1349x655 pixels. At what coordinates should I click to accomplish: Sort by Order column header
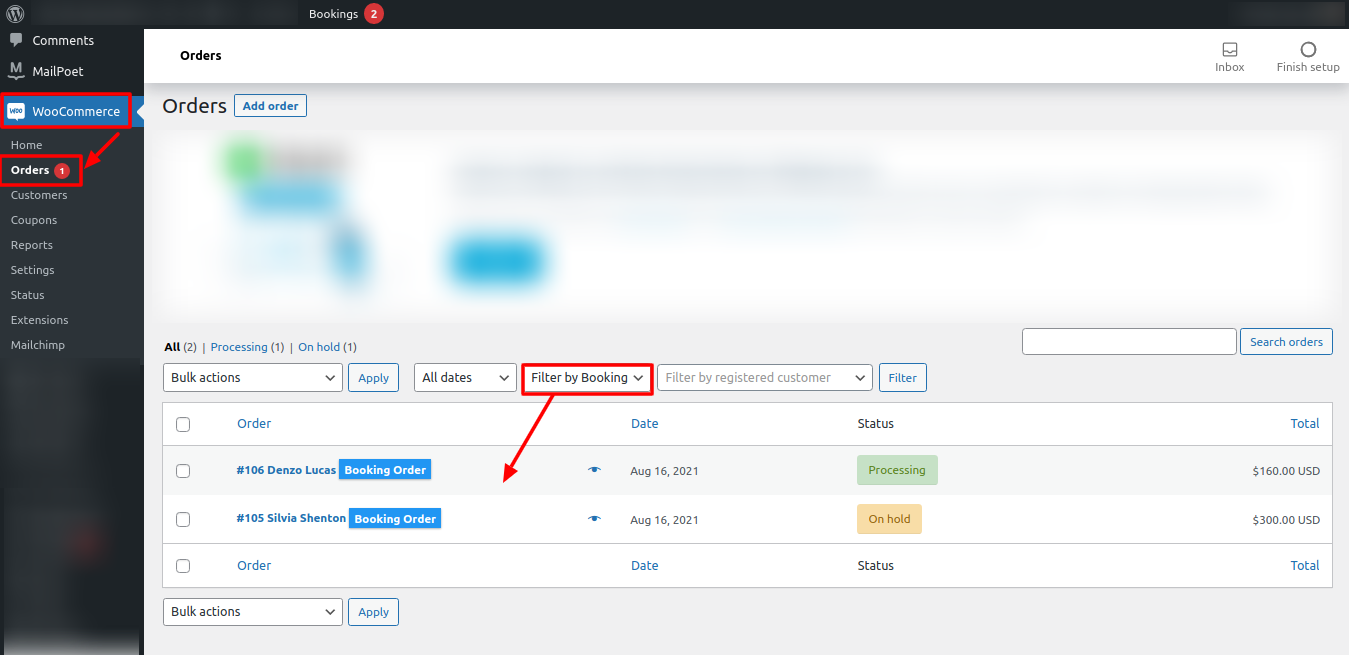click(254, 424)
